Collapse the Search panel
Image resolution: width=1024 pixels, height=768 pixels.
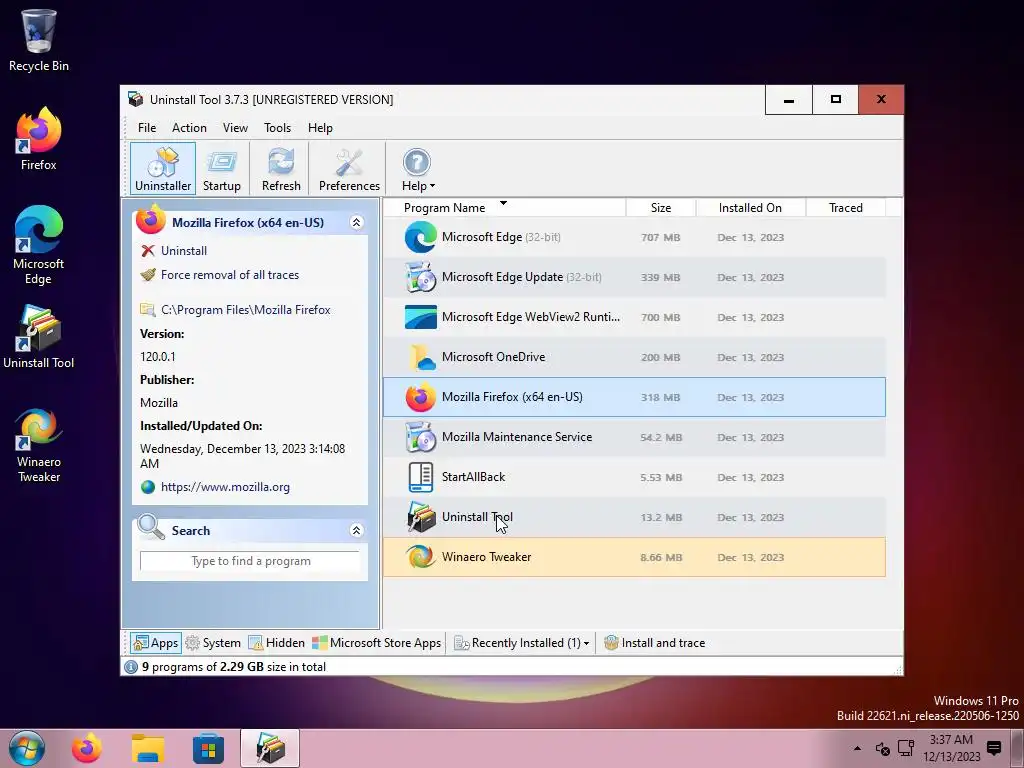[357, 530]
